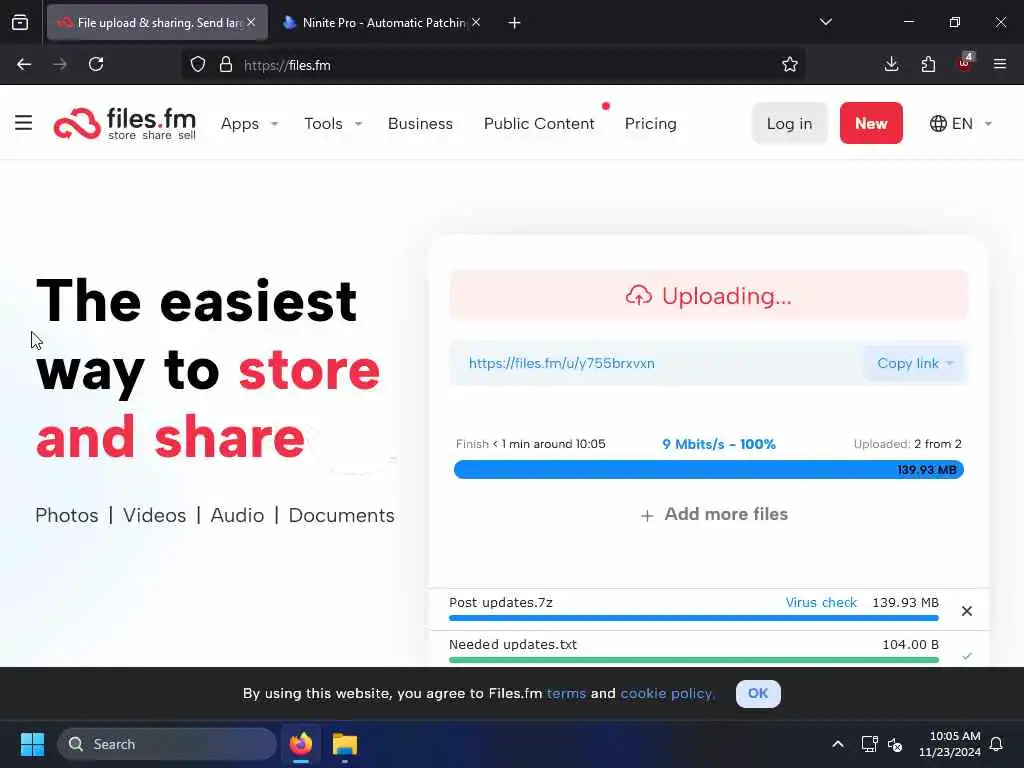
Task: Open a new browser tab
Action: click(514, 23)
